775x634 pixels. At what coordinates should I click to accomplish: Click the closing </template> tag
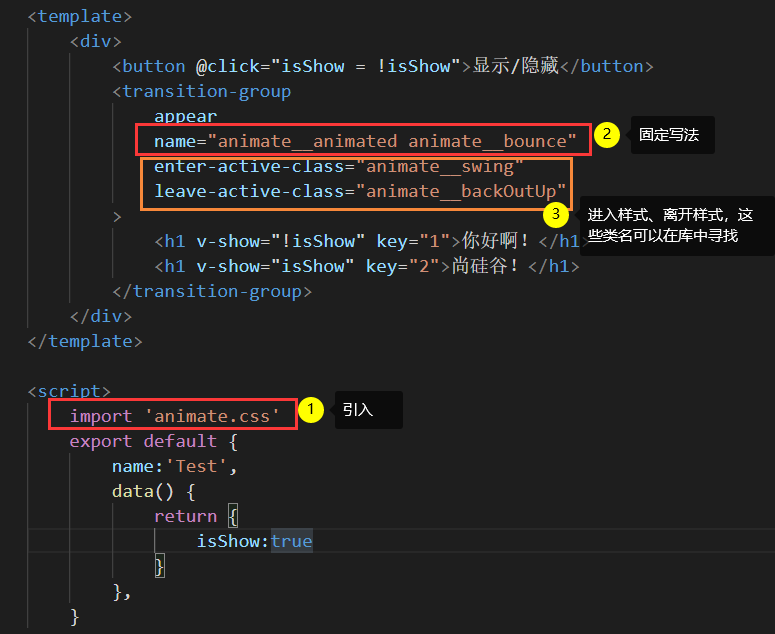point(85,341)
